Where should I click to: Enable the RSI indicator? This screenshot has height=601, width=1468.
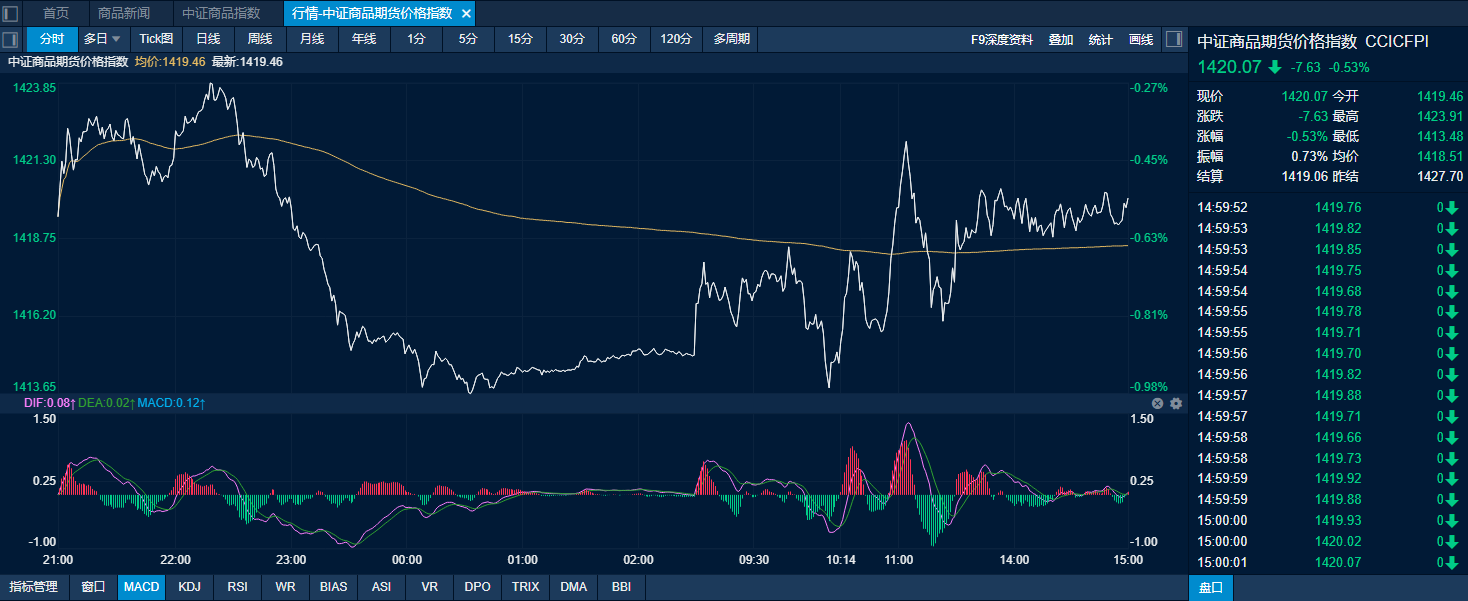[x=237, y=587]
